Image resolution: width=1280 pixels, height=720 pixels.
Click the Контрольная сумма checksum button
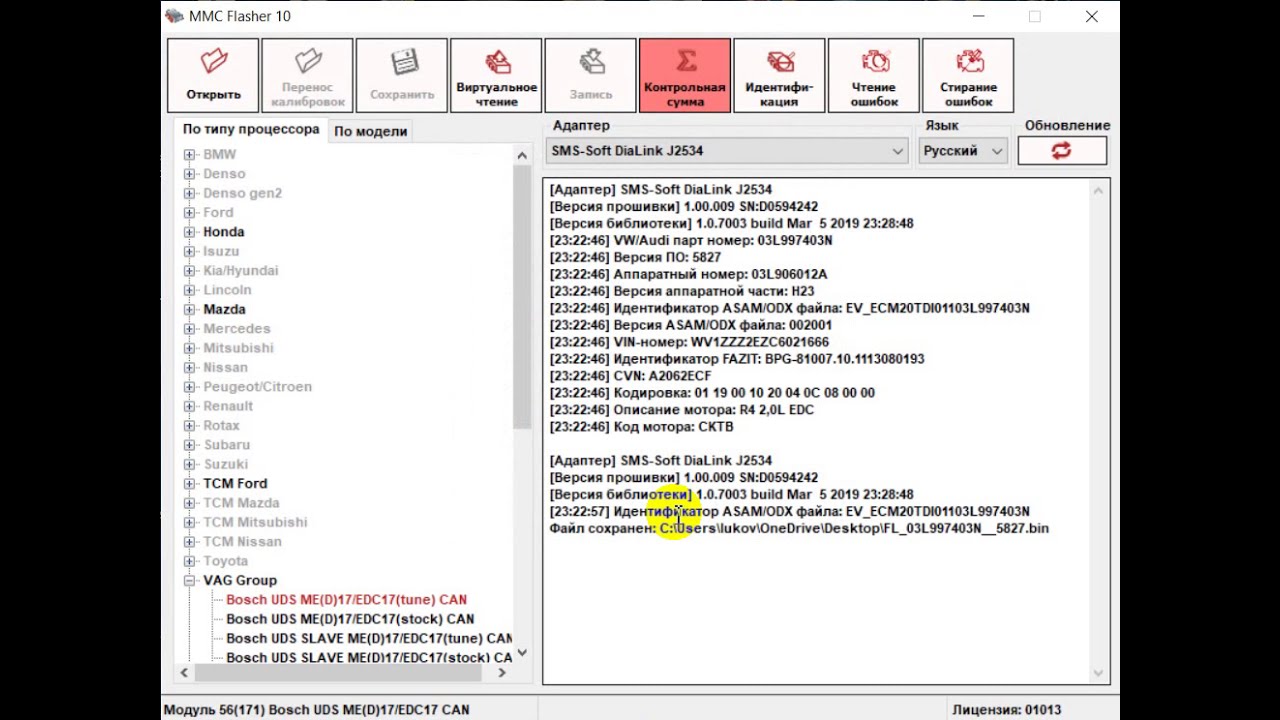coord(685,76)
